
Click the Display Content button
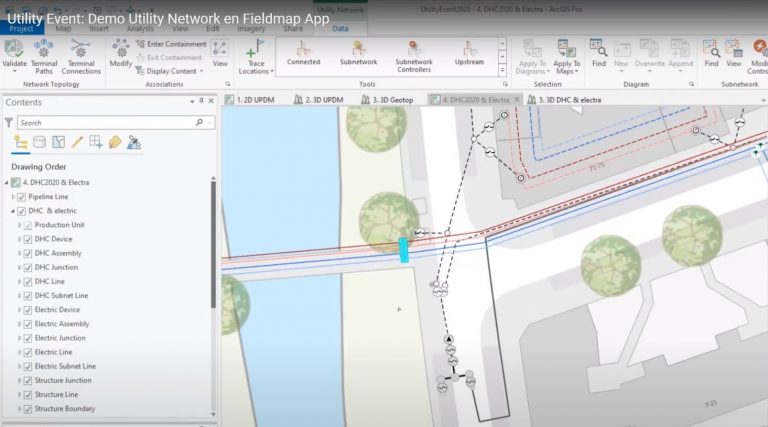click(170, 71)
